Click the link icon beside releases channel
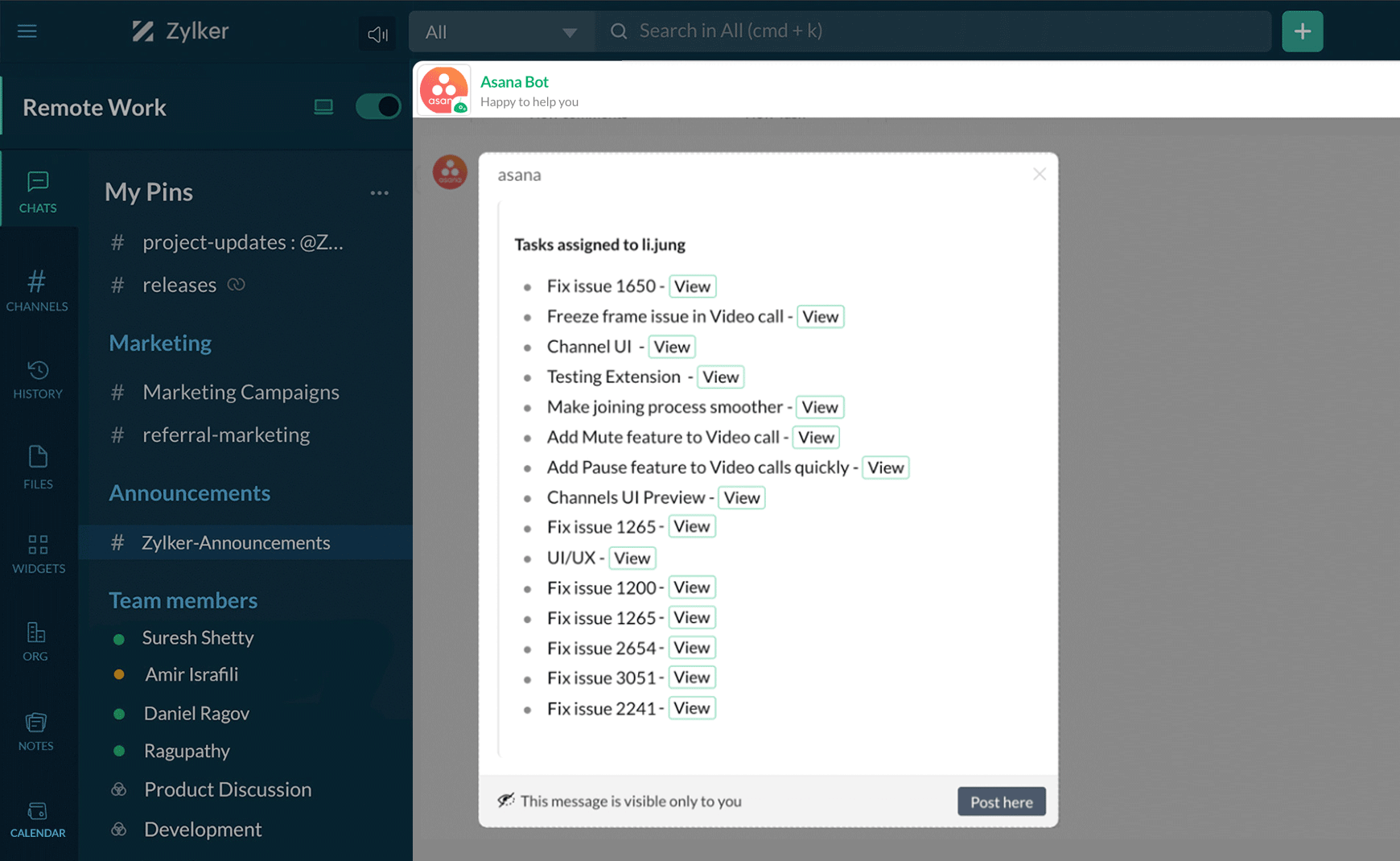1400x861 pixels. (x=236, y=284)
